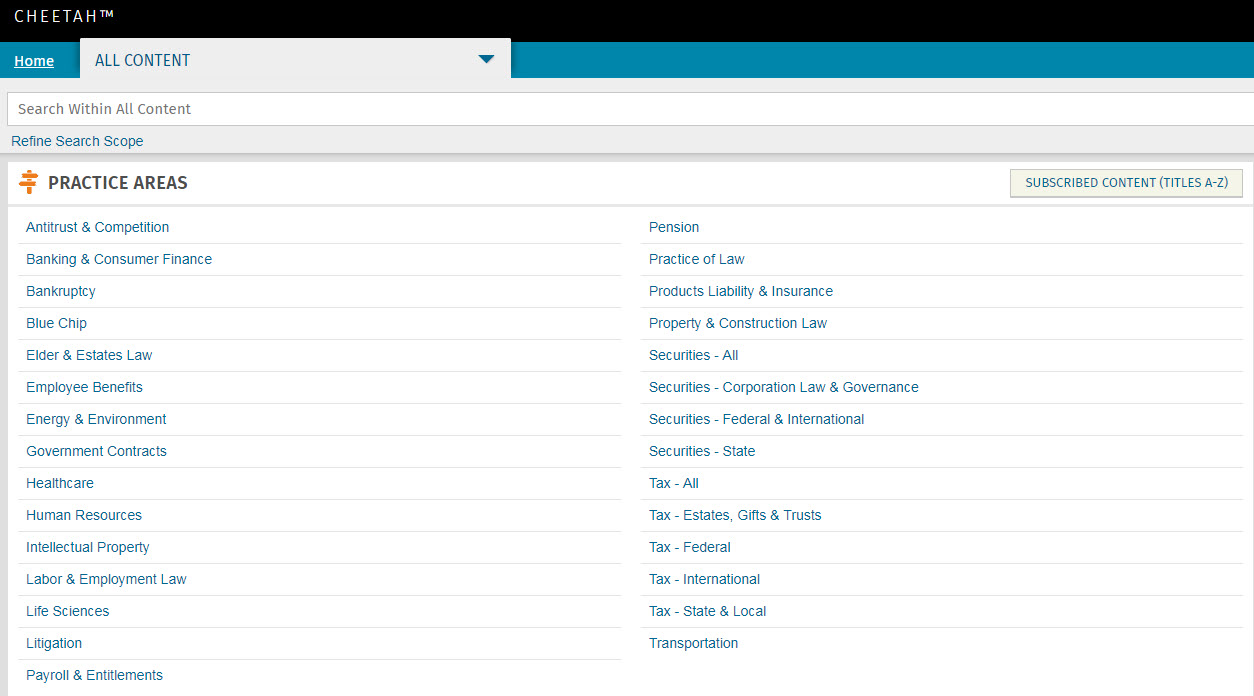1254x696 pixels.
Task: Go to Securities - State
Action: 702,451
